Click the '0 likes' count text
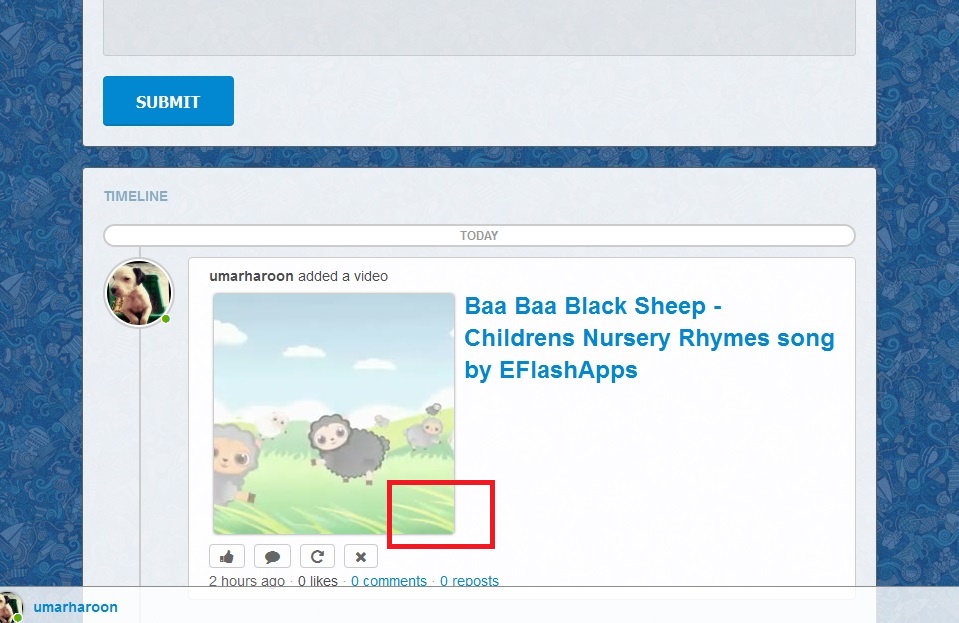 coord(317,581)
